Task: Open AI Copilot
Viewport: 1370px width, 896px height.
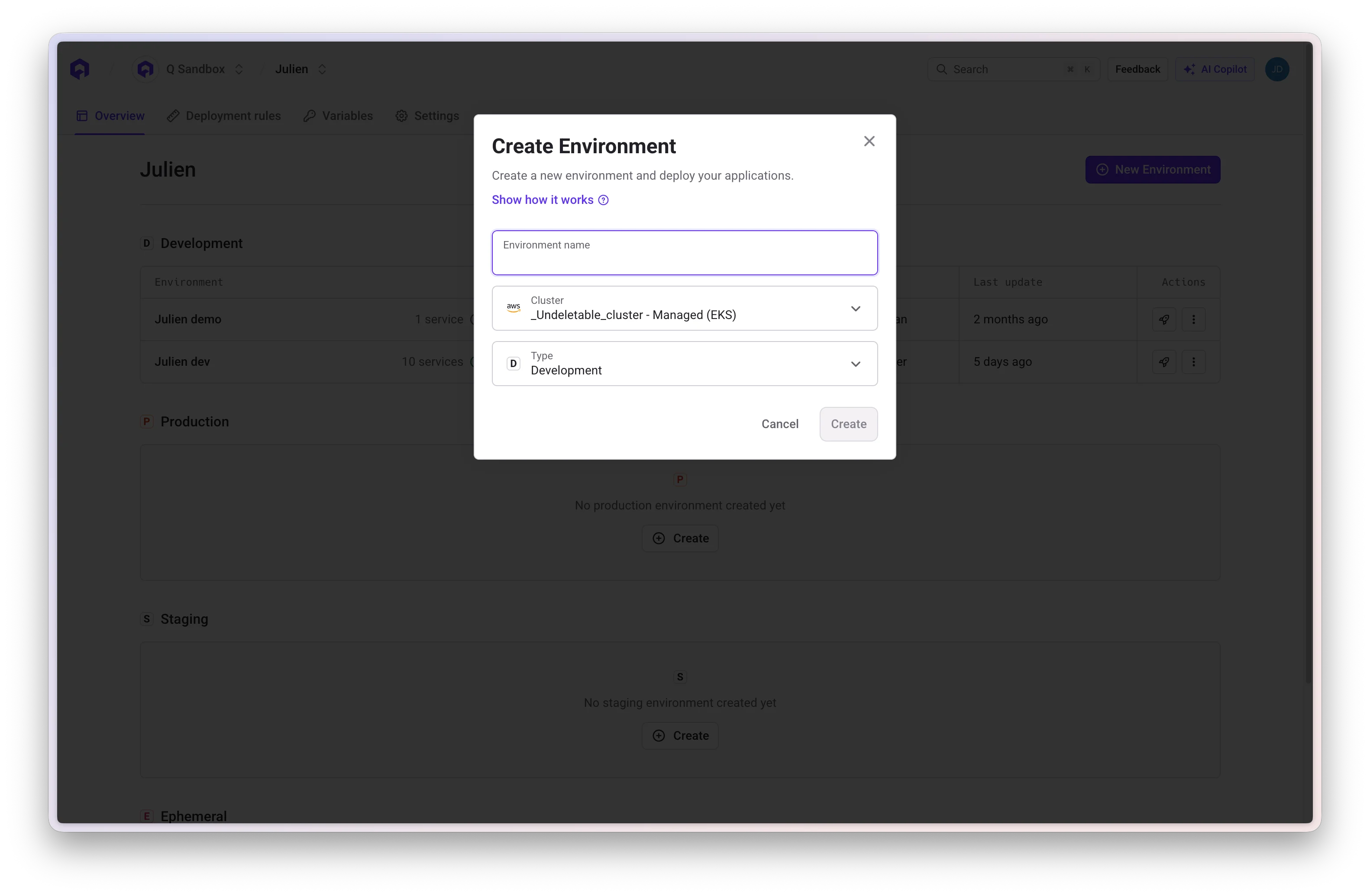Action: click(x=1215, y=69)
